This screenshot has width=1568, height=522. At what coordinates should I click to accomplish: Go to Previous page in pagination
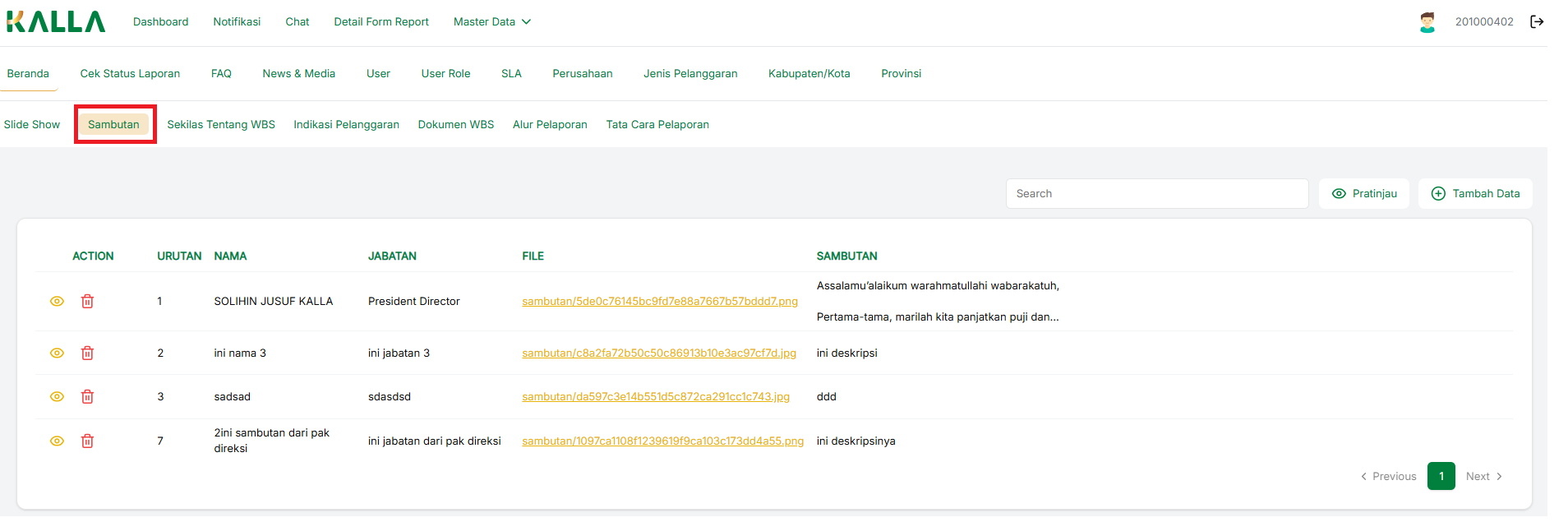coord(1389,477)
